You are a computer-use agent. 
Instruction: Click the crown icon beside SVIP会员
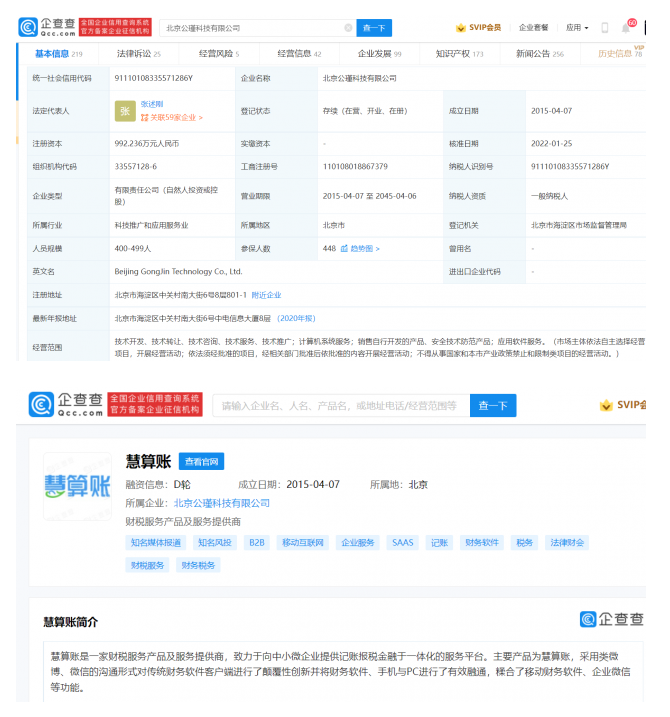tap(461, 27)
